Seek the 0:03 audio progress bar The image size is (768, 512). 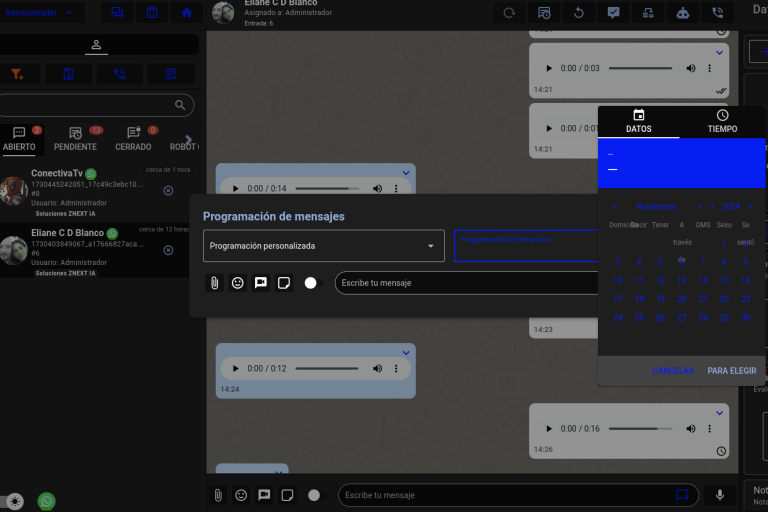tap(640, 68)
